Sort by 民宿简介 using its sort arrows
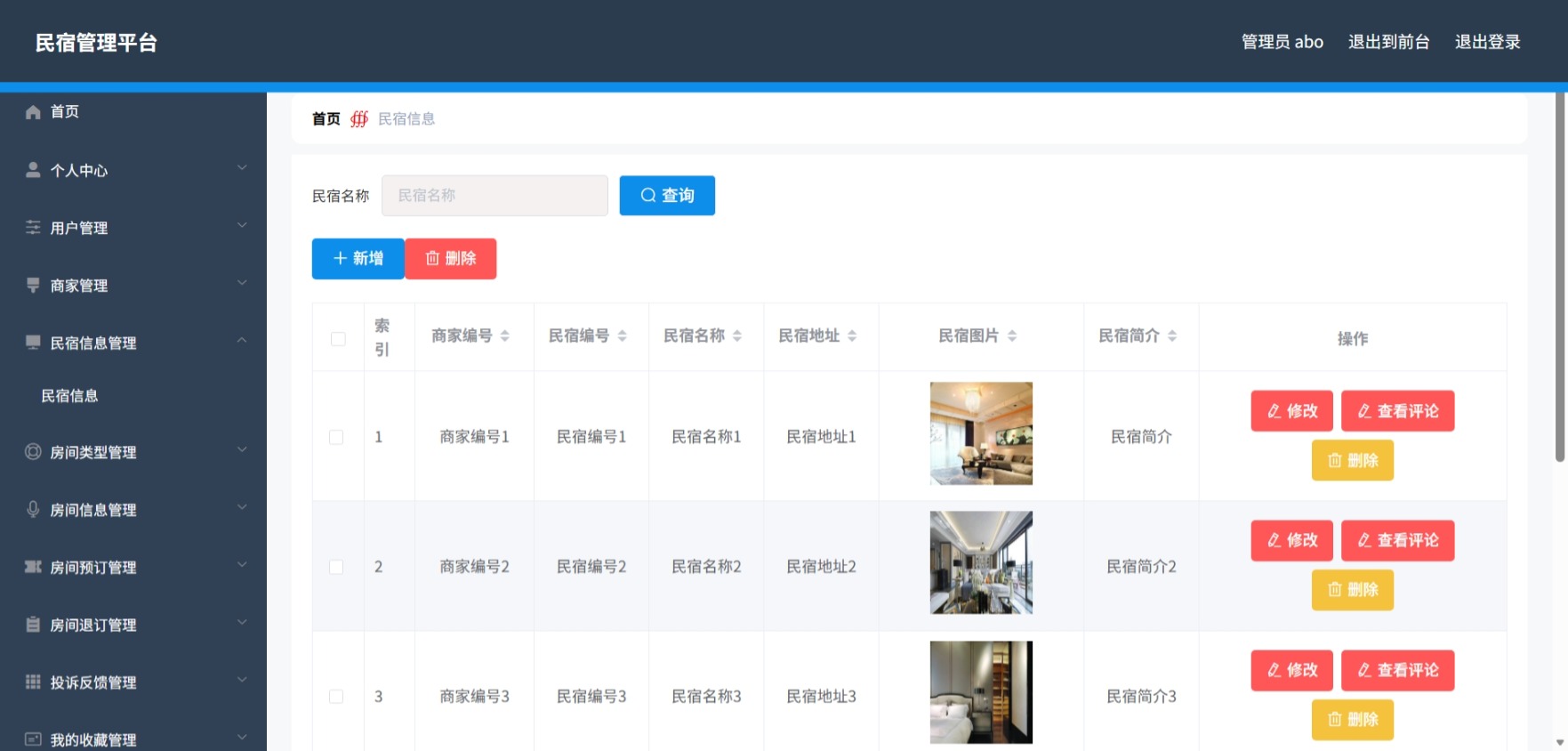Screen dimensions: 1568x751 [1172, 336]
